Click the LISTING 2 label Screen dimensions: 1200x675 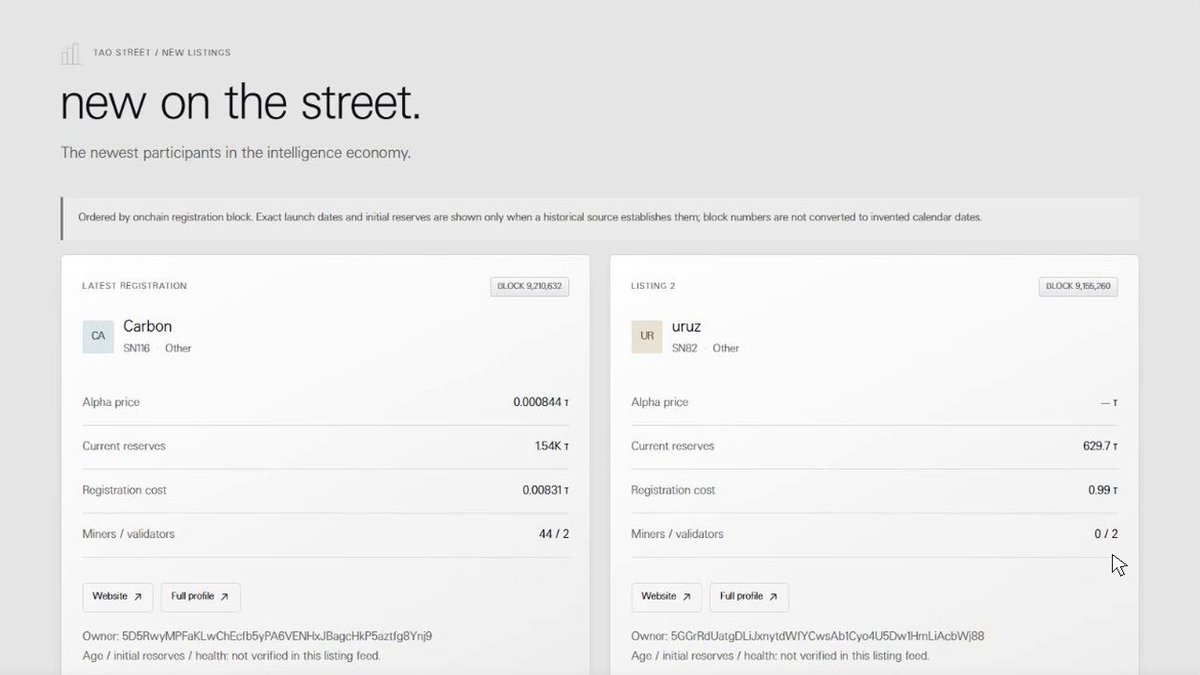click(653, 286)
